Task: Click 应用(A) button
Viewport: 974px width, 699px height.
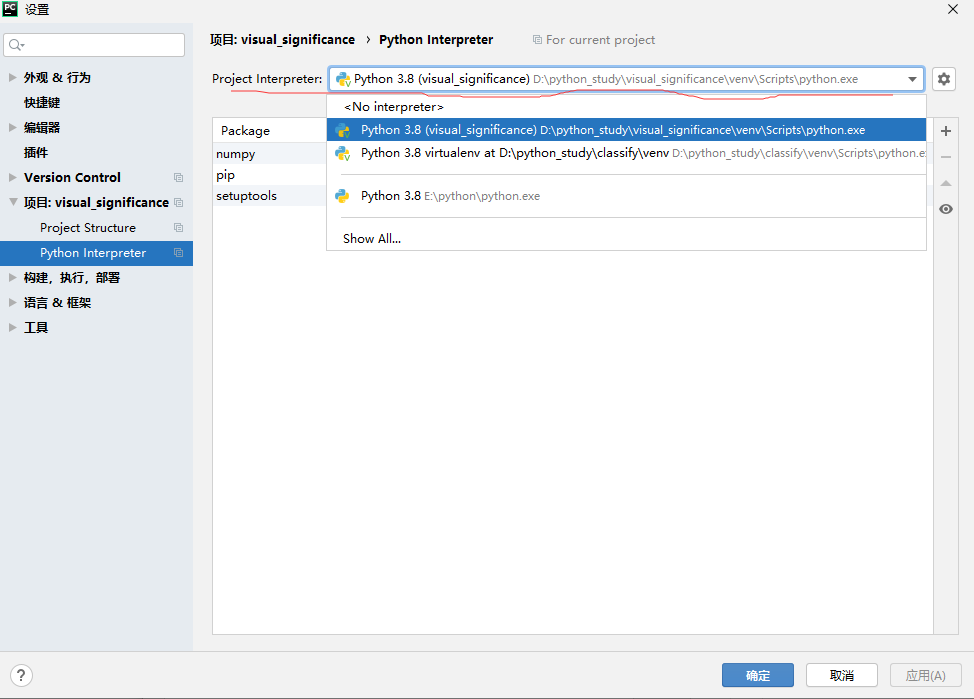Action: click(x=926, y=675)
